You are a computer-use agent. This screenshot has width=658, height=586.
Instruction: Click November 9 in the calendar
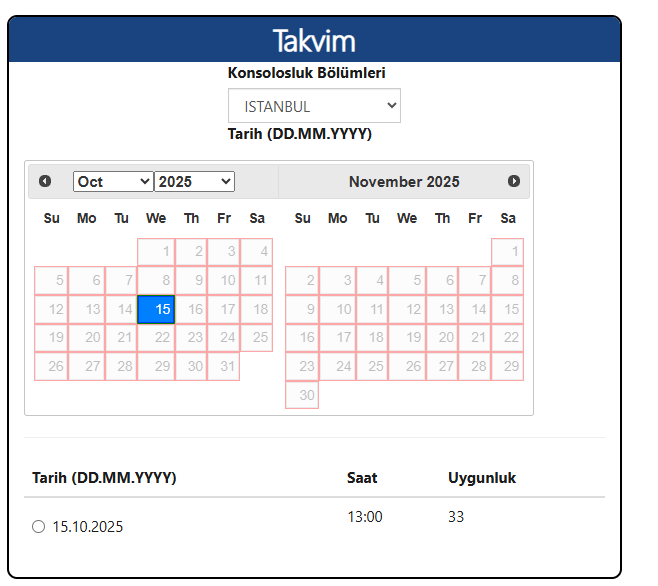click(302, 309)
